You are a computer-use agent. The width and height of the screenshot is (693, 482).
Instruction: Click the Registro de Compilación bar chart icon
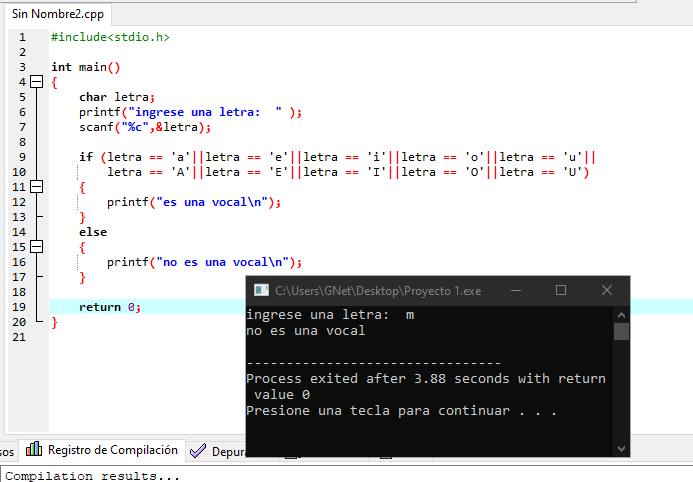tap(33, 450)
